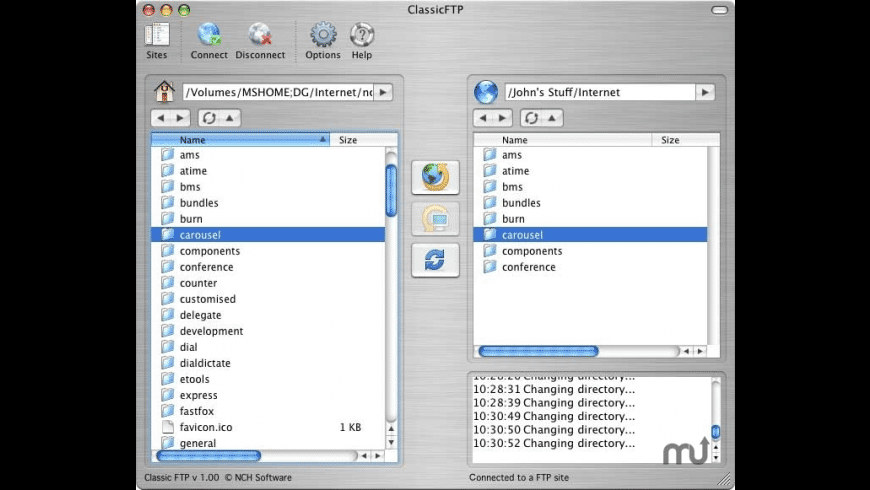Click the synchronize folders button
870x490 pixels.
pyautogui.click(x=436, y=260)
